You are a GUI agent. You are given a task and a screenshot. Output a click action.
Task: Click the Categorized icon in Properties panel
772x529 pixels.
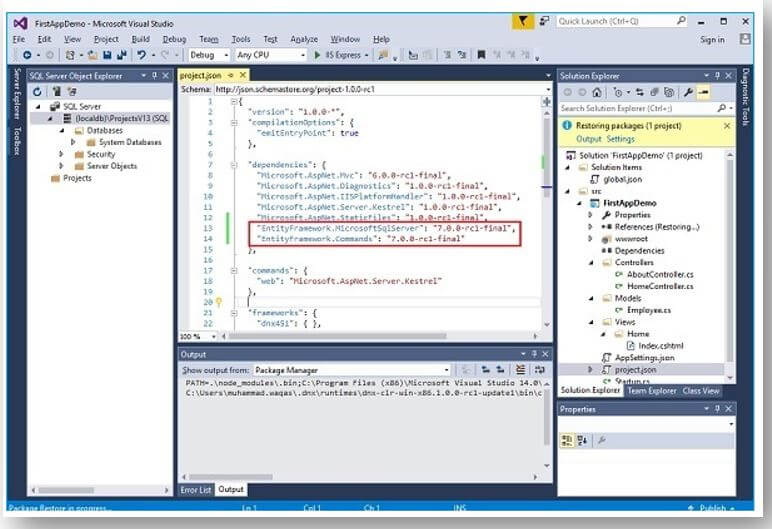567,440
